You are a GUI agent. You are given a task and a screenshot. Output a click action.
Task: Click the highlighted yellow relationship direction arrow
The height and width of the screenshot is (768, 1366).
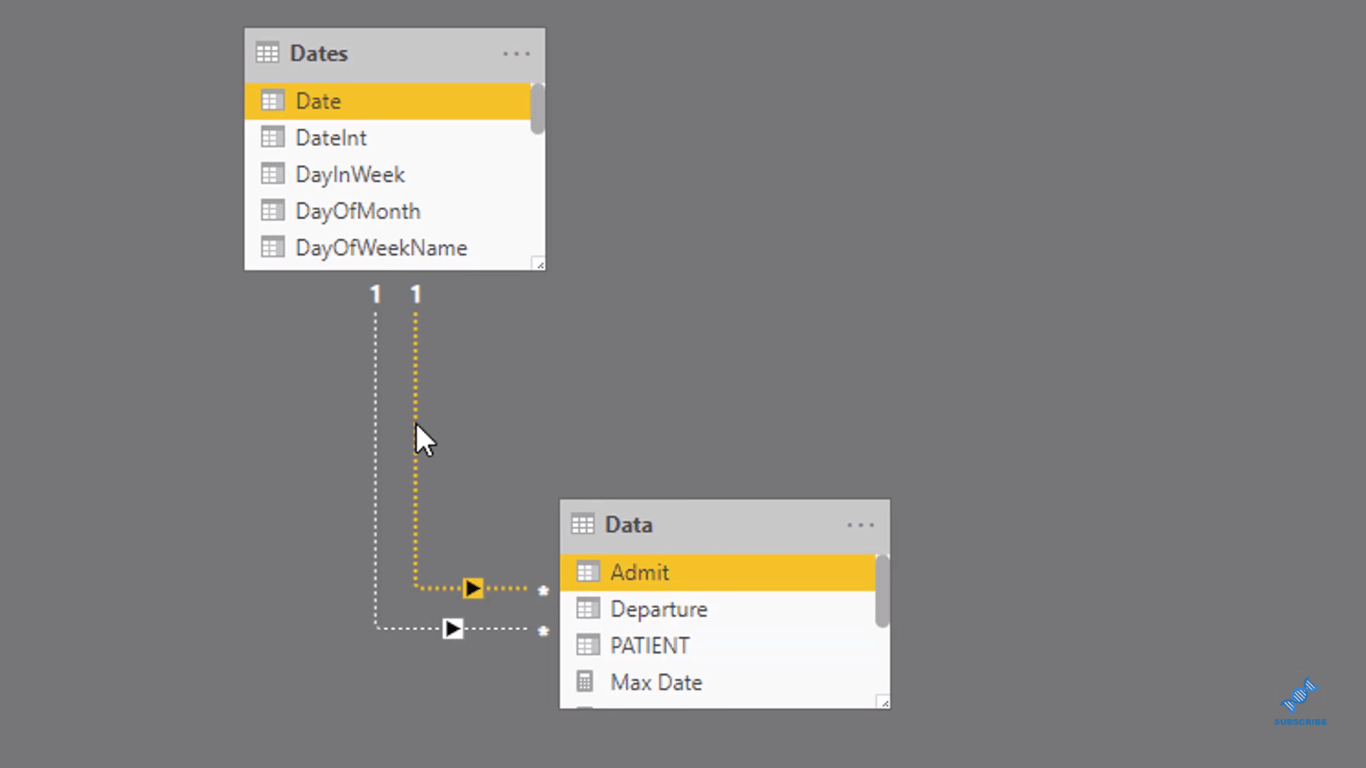pyautogui.click(x=473, y=588)
